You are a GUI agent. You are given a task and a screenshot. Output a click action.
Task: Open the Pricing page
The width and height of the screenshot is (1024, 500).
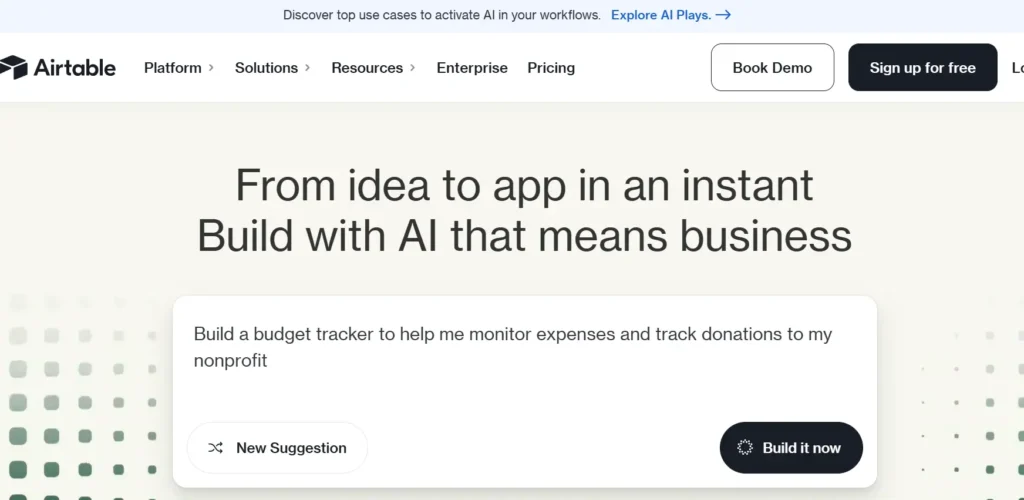pyautogui.click(x=551, y=68)
